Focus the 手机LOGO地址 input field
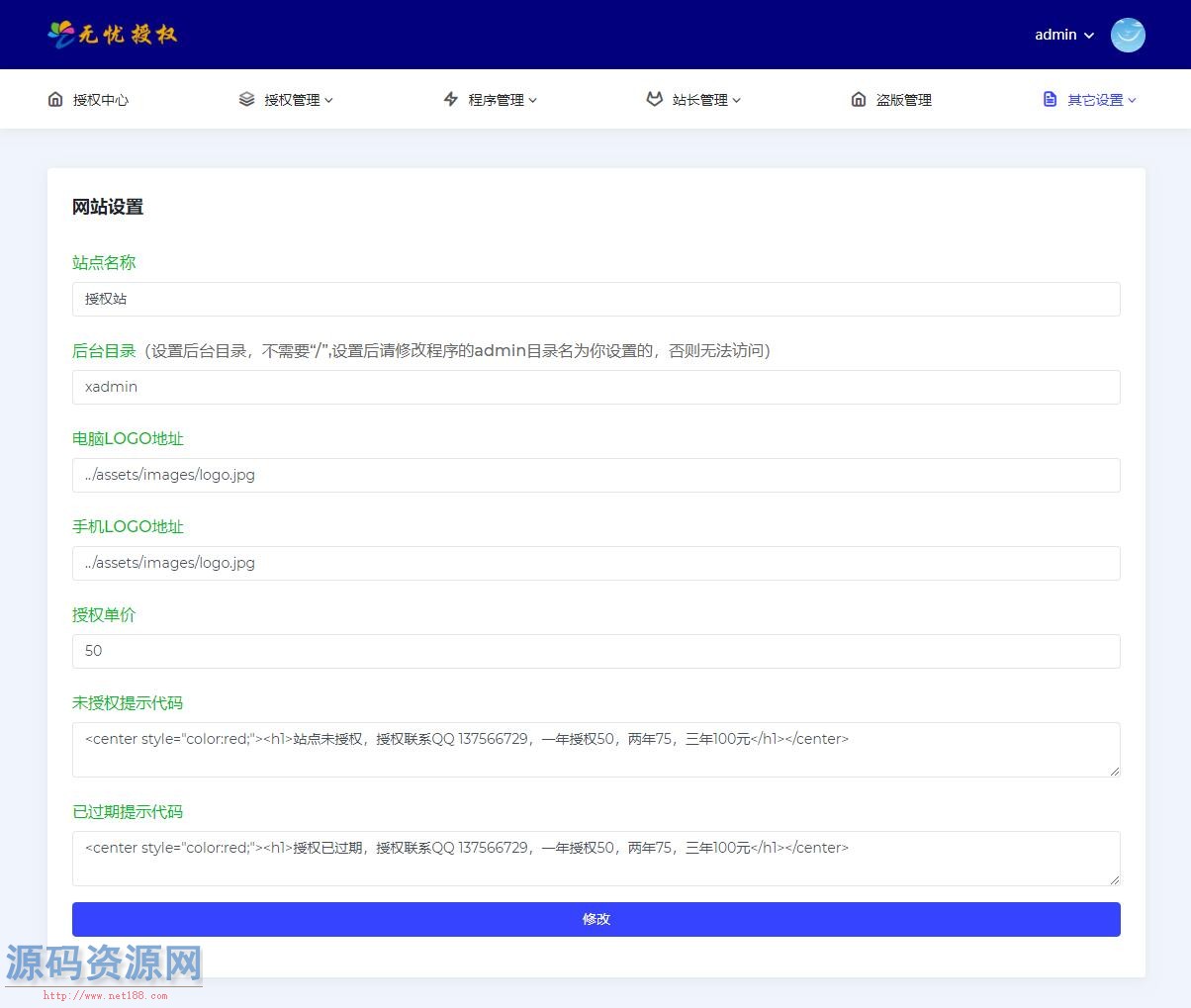This screenshot has height=1008, width=1191. [x=596, y=563]
